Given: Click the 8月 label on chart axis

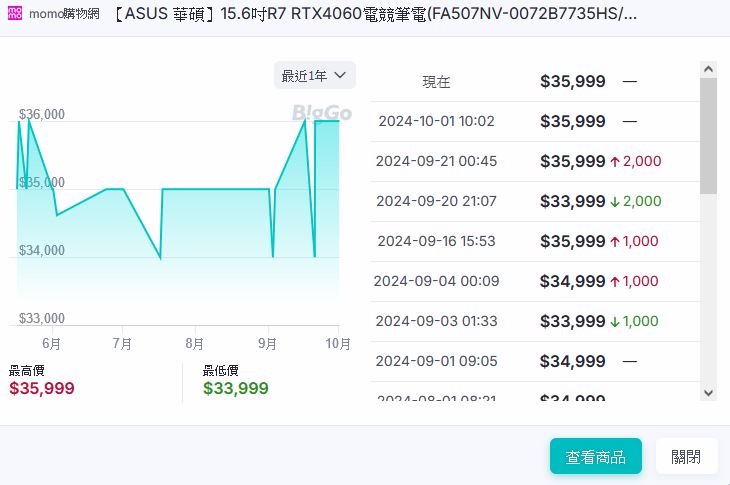Looking at the screenshot, I should (195, 344).
